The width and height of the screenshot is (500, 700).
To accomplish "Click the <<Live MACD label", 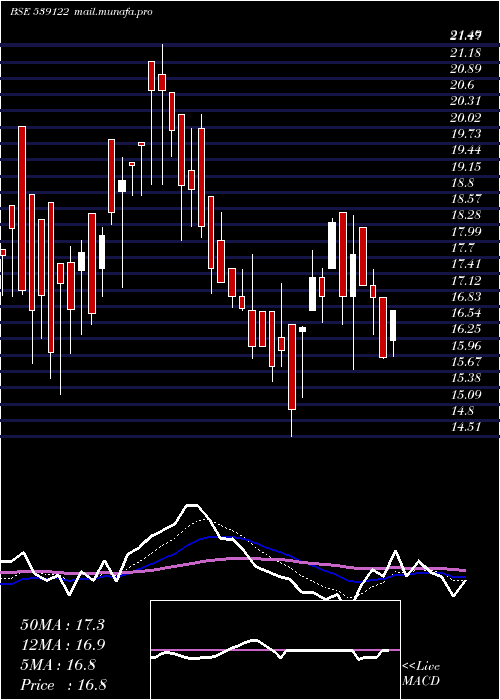I will point(421,674).
